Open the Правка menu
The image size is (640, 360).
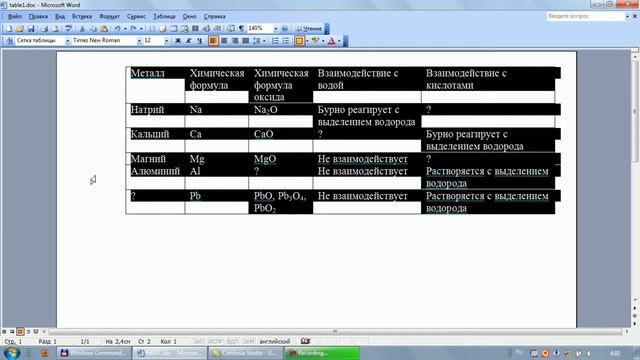click(38, 16)
